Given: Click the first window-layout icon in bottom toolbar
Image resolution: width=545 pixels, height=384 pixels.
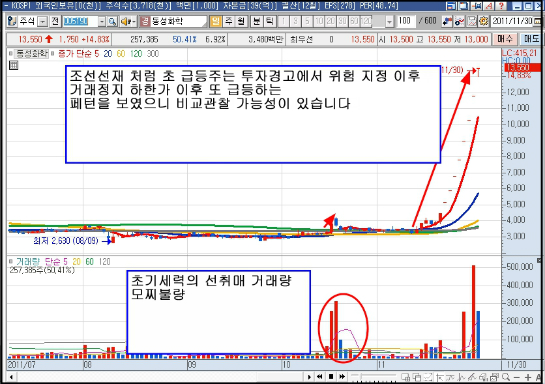Looking at the screenshot, I should [405, 377].
